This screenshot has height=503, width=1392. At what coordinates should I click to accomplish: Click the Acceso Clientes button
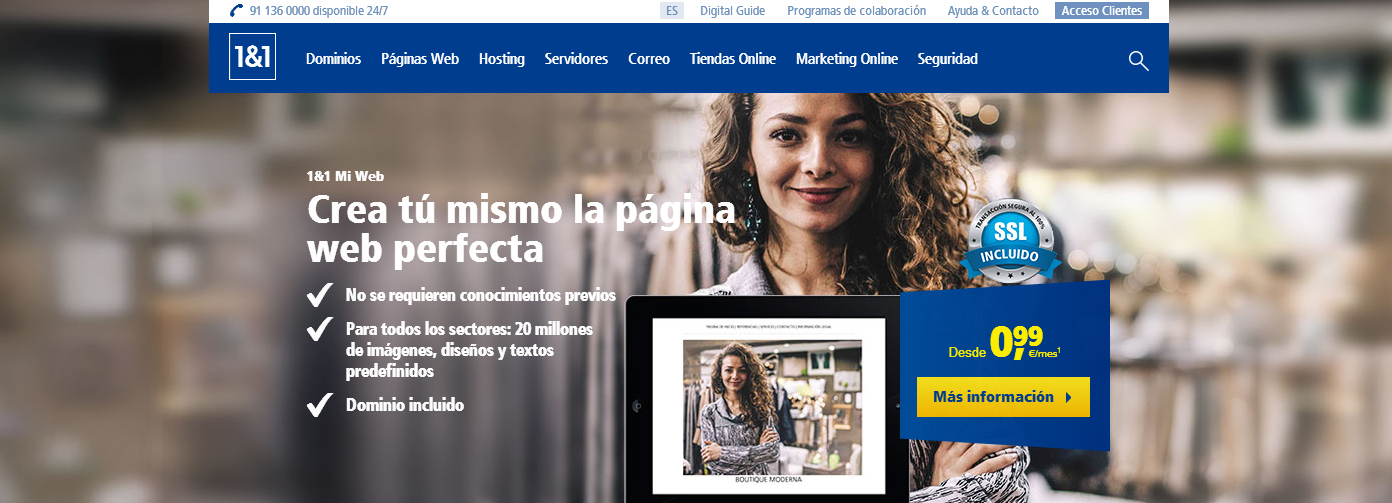pyautogui.click(x=1101, y=11)
